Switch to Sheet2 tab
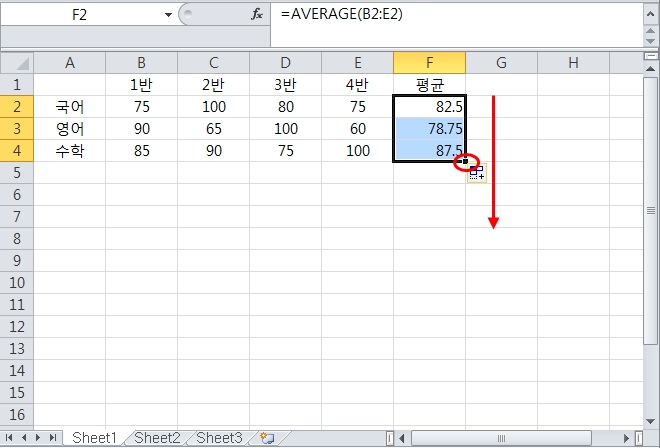The width and height of the screenshot is (660, 448). click(157, 438)
